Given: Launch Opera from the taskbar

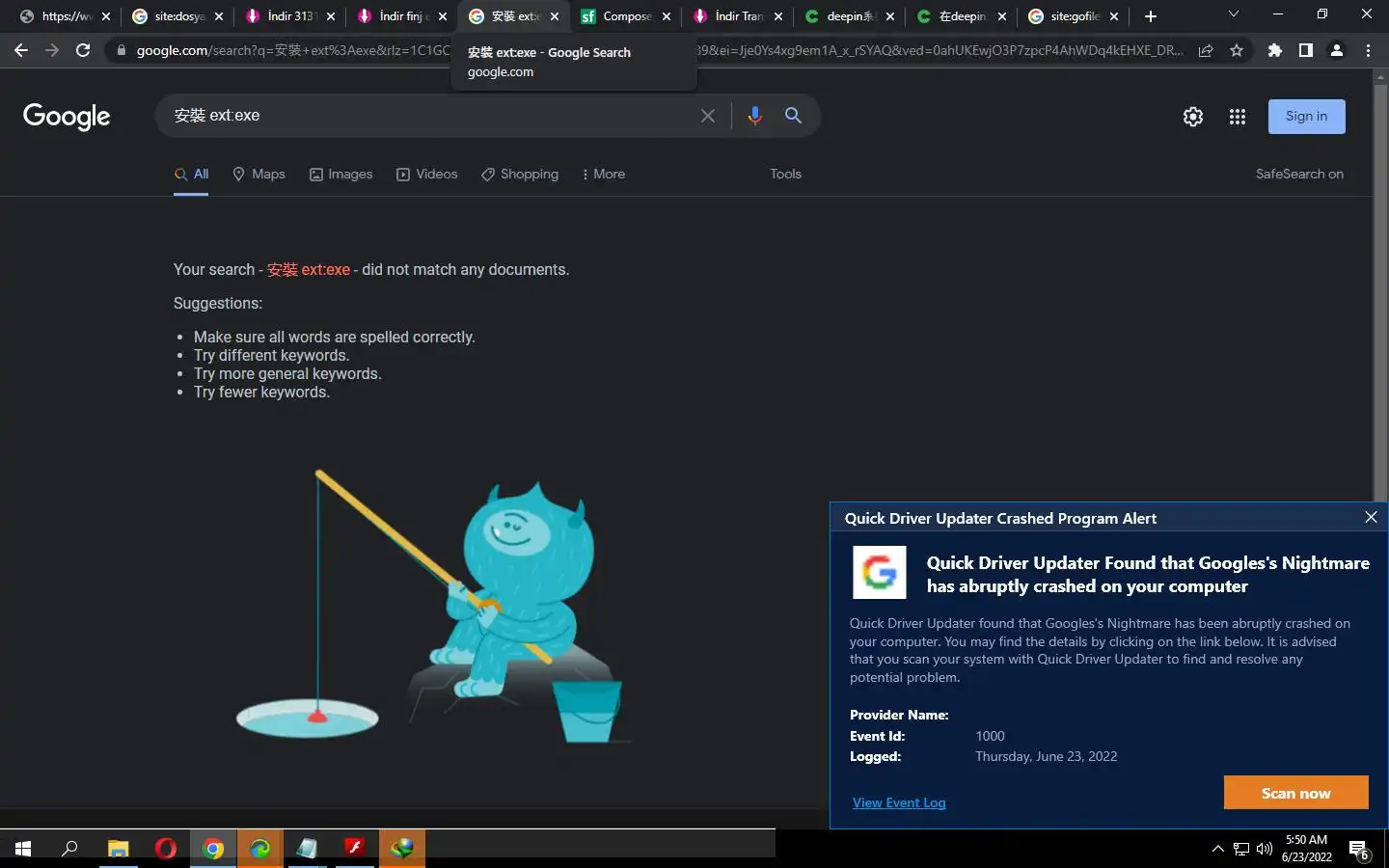Looking at the screenshot, I should [166, 849].
